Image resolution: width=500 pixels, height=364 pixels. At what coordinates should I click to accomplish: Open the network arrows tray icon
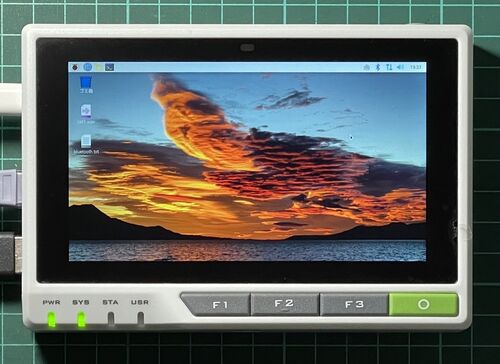389,67
